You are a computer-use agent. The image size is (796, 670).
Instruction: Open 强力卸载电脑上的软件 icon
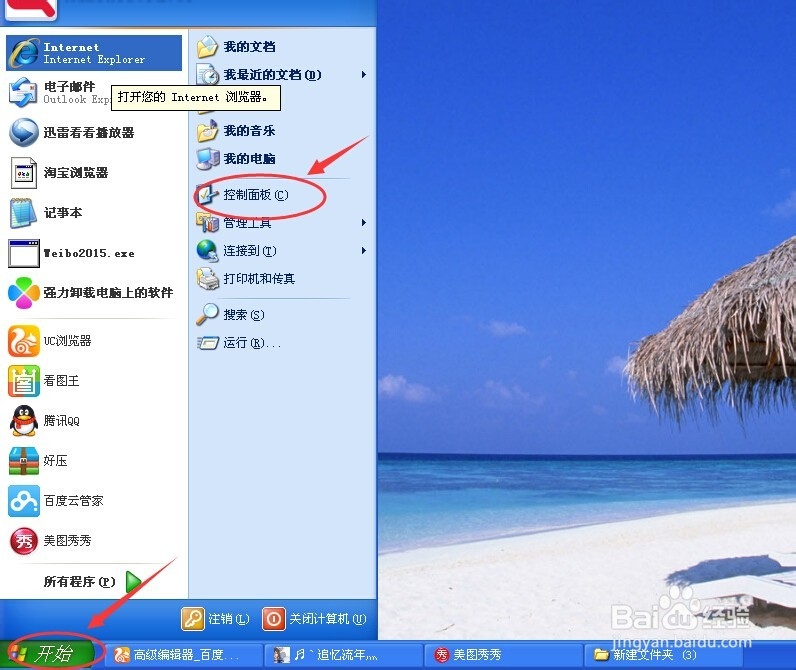coord(23,292)
